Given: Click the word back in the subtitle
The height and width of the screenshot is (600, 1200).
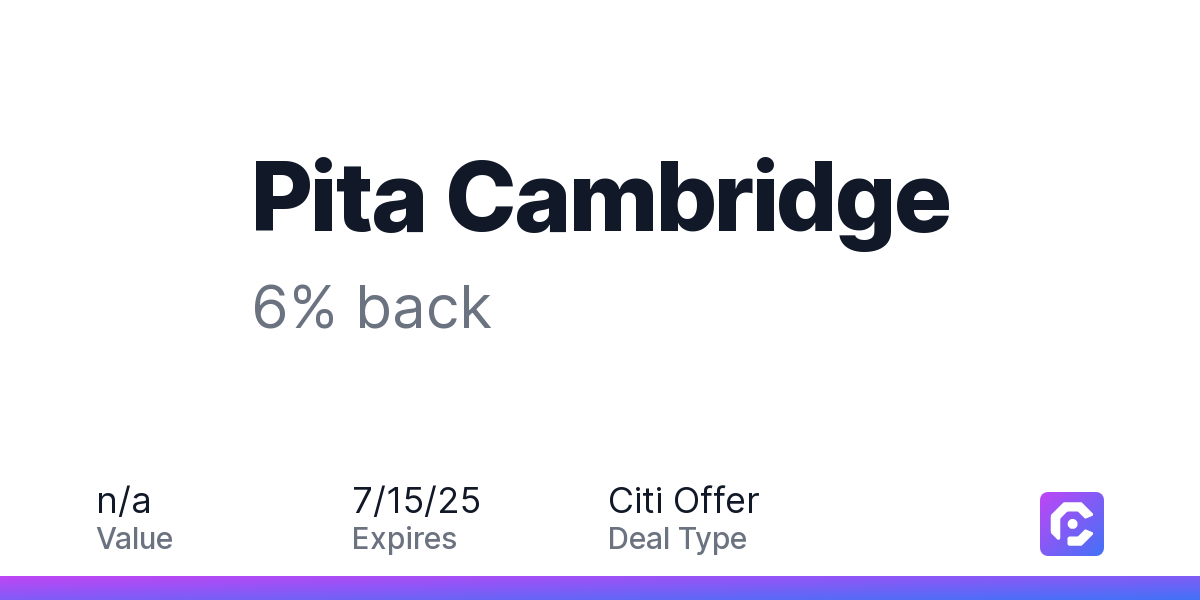Looking at the screenshot, I should [424, 307].
